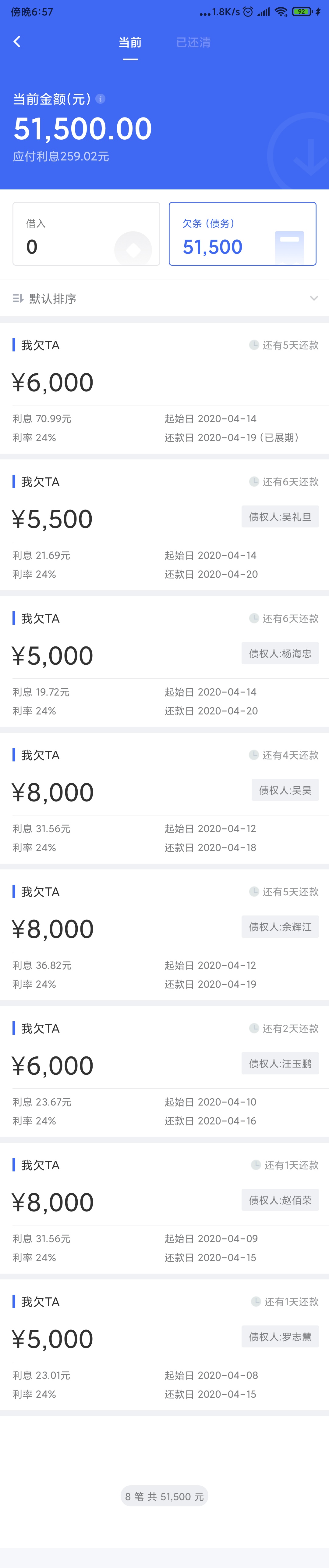The width and height of the screenshot is (329, 1568).
Task: Open the ¥8,000 debt from 赵佰荣
Action: coord(164,1208)
